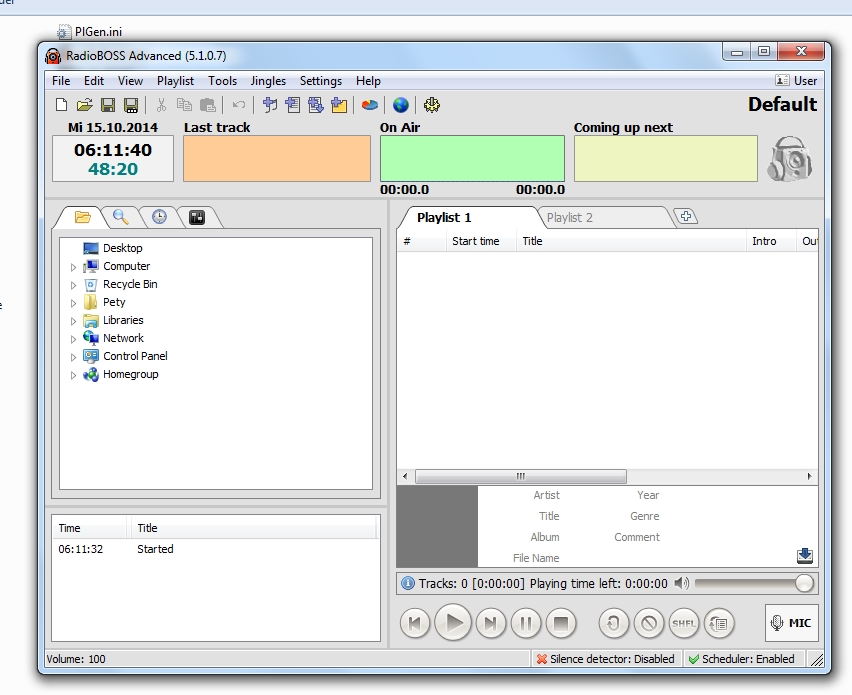852x695 pixels.
Task: Add a music track with the plus-note icon
Action: [x=270, y=105]
